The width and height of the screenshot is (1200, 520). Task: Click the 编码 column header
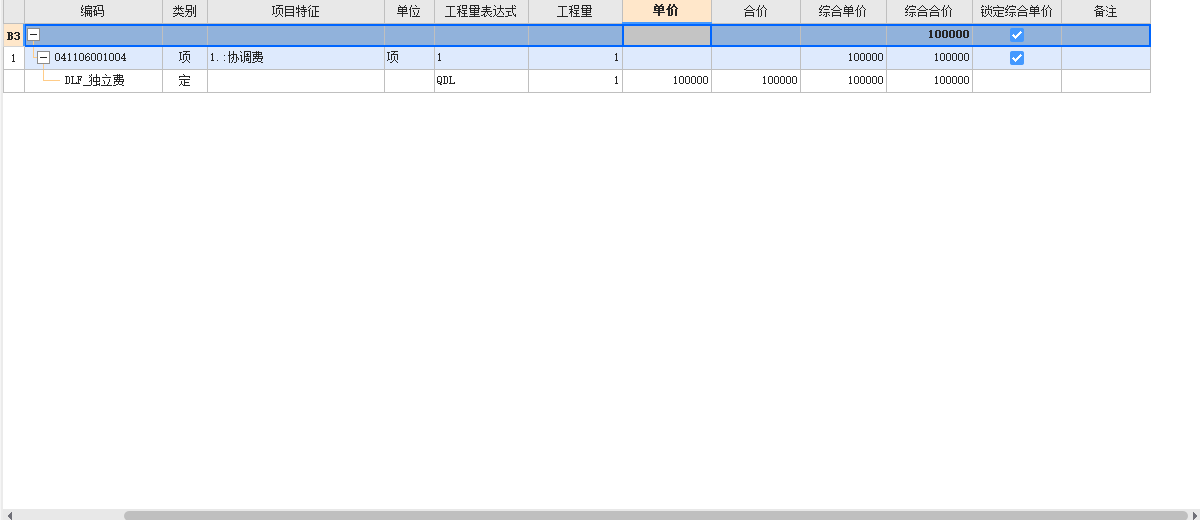[x=93, y=11]
